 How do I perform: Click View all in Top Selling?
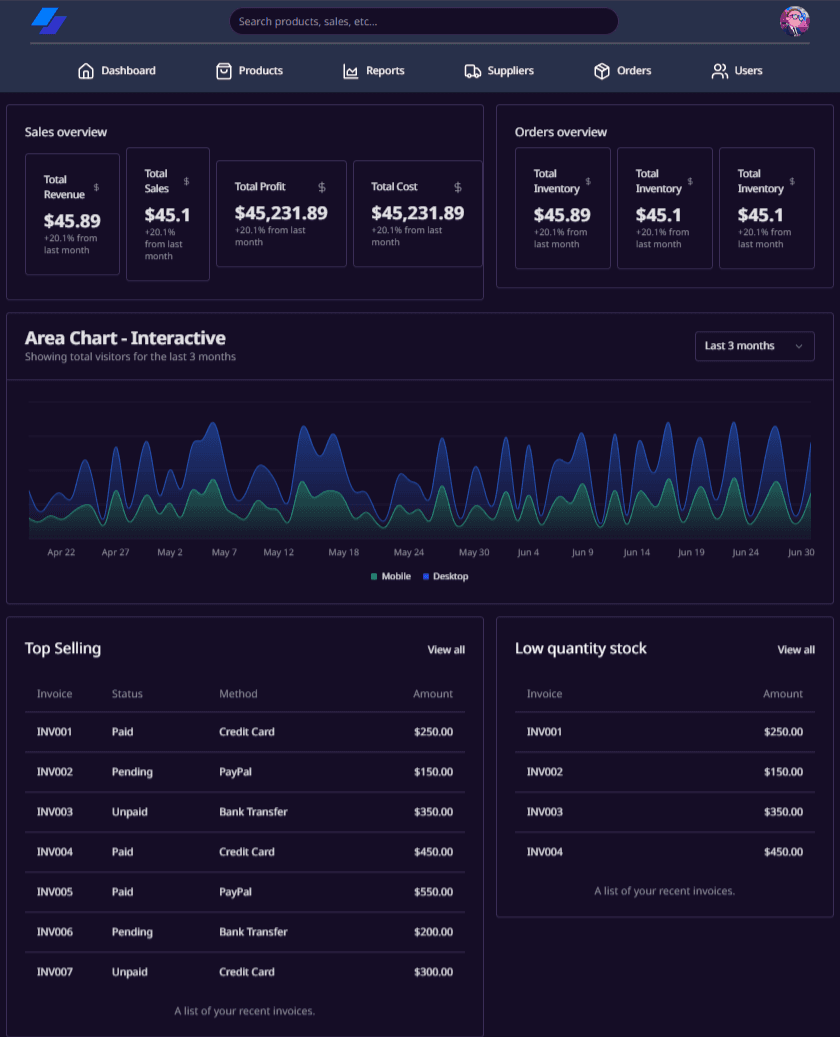pyautogui.click(x=446, y=649)
